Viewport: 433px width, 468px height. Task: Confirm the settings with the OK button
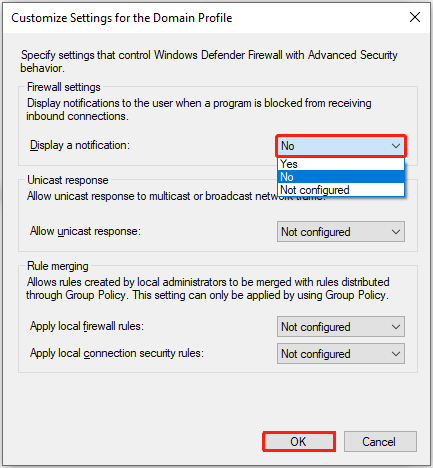(x=299, y=442)
